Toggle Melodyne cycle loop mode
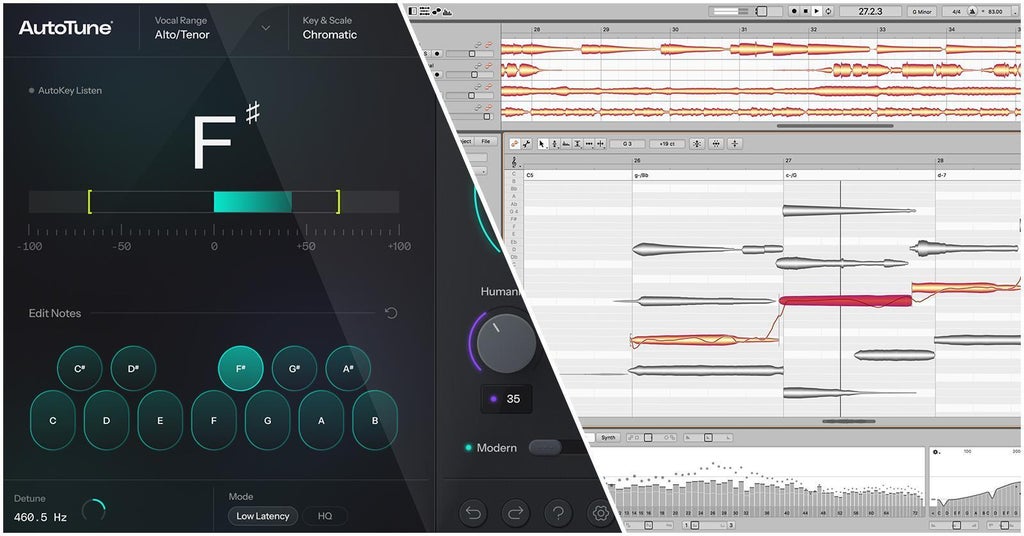 click(828, 11)
